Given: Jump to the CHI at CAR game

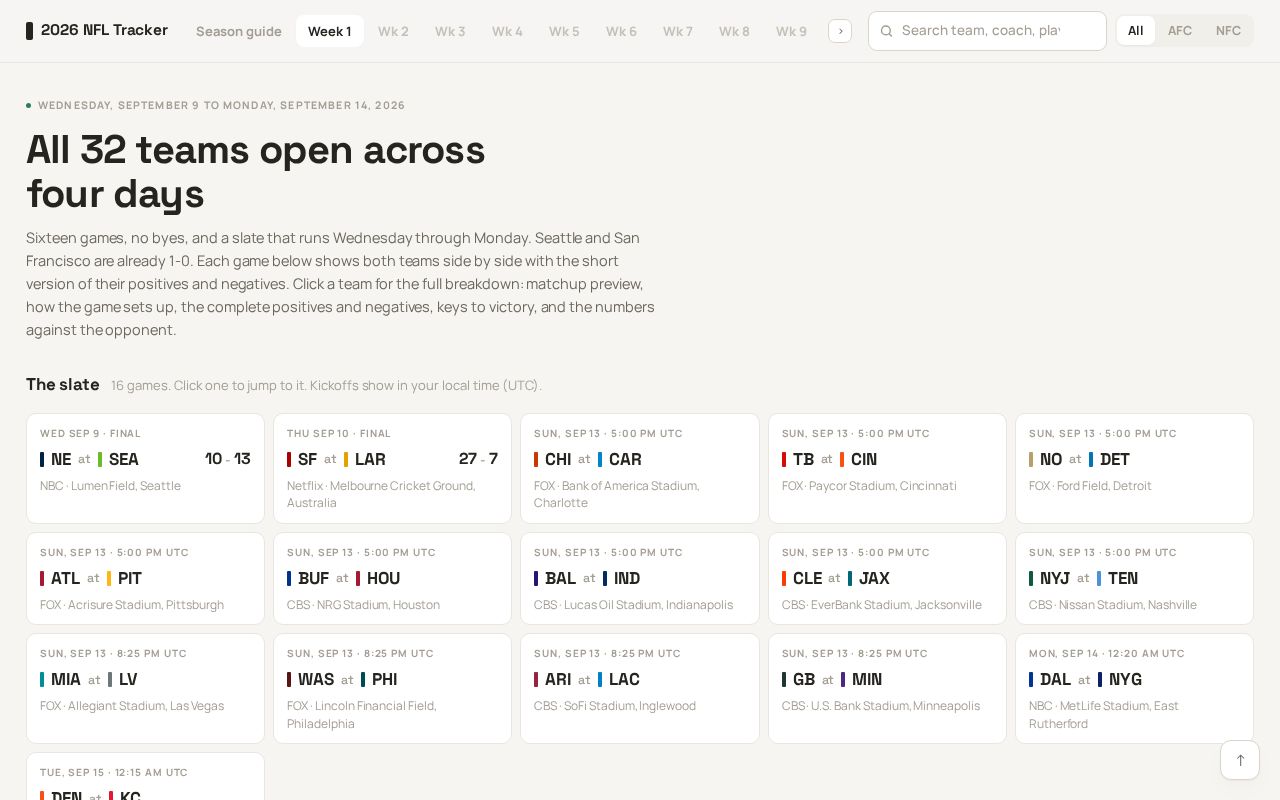Looking at the screenshot, I should point(640,468).
